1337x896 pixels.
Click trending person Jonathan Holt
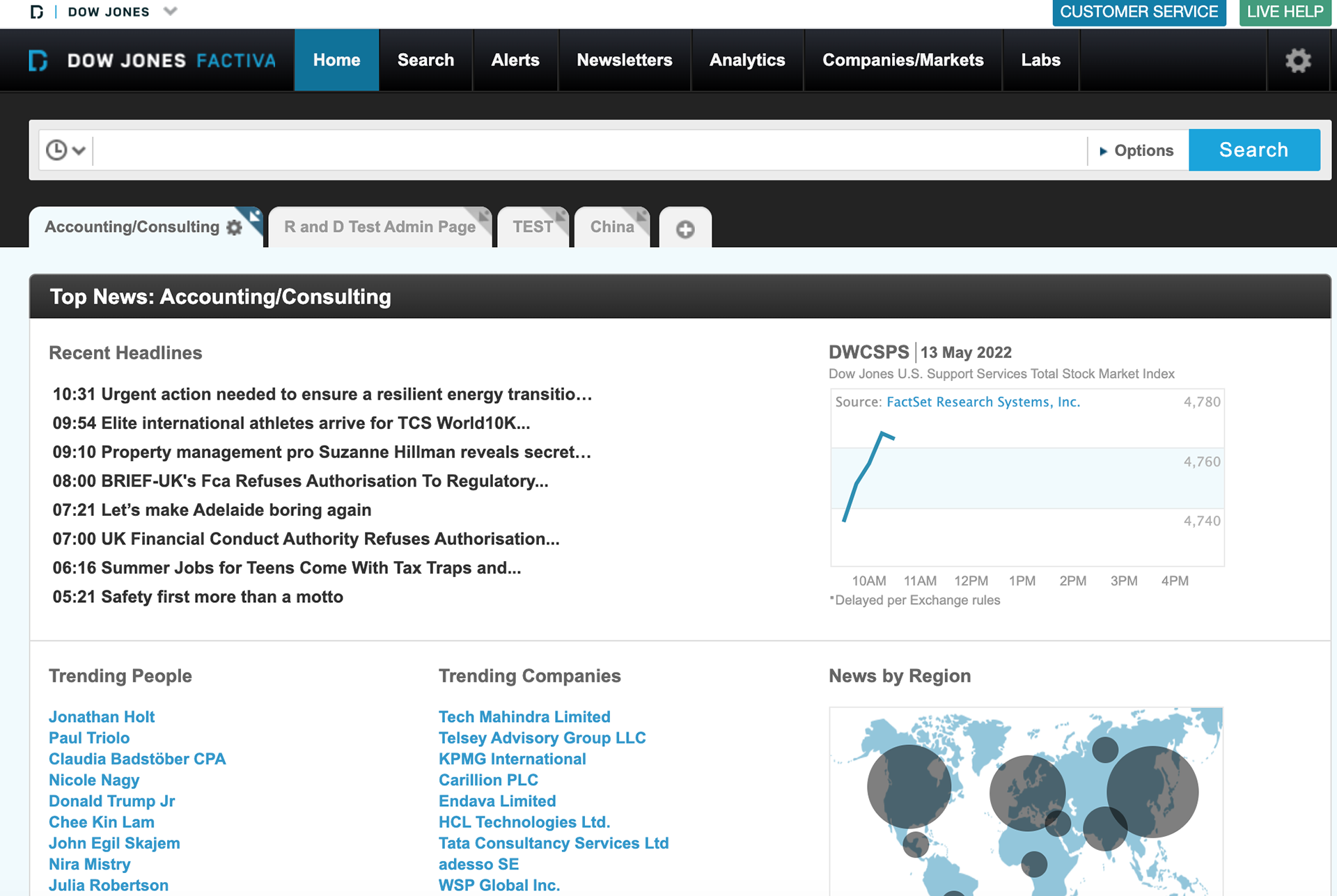(102, 717)
